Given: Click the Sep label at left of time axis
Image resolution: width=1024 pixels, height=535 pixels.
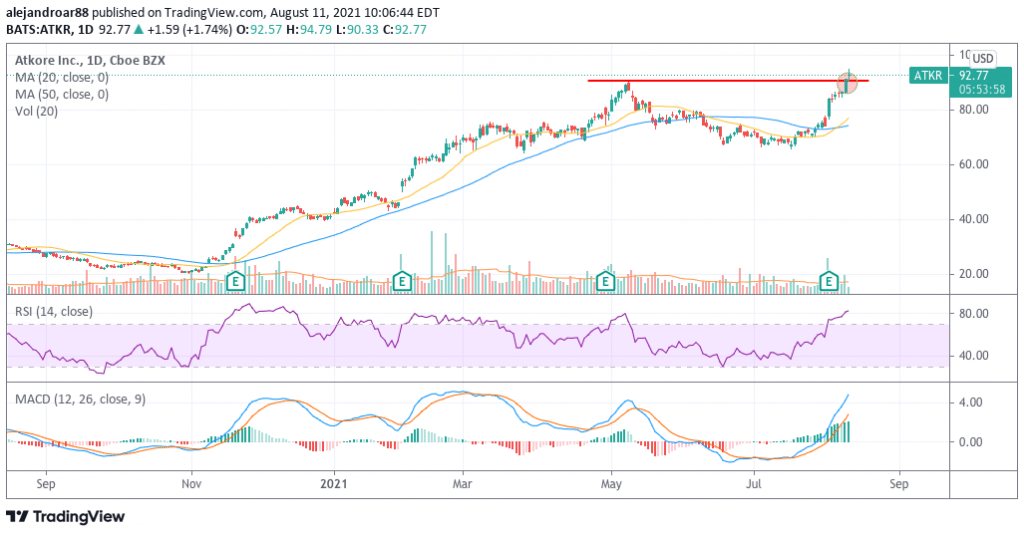Looking at the screenshot, I should 46,484.
